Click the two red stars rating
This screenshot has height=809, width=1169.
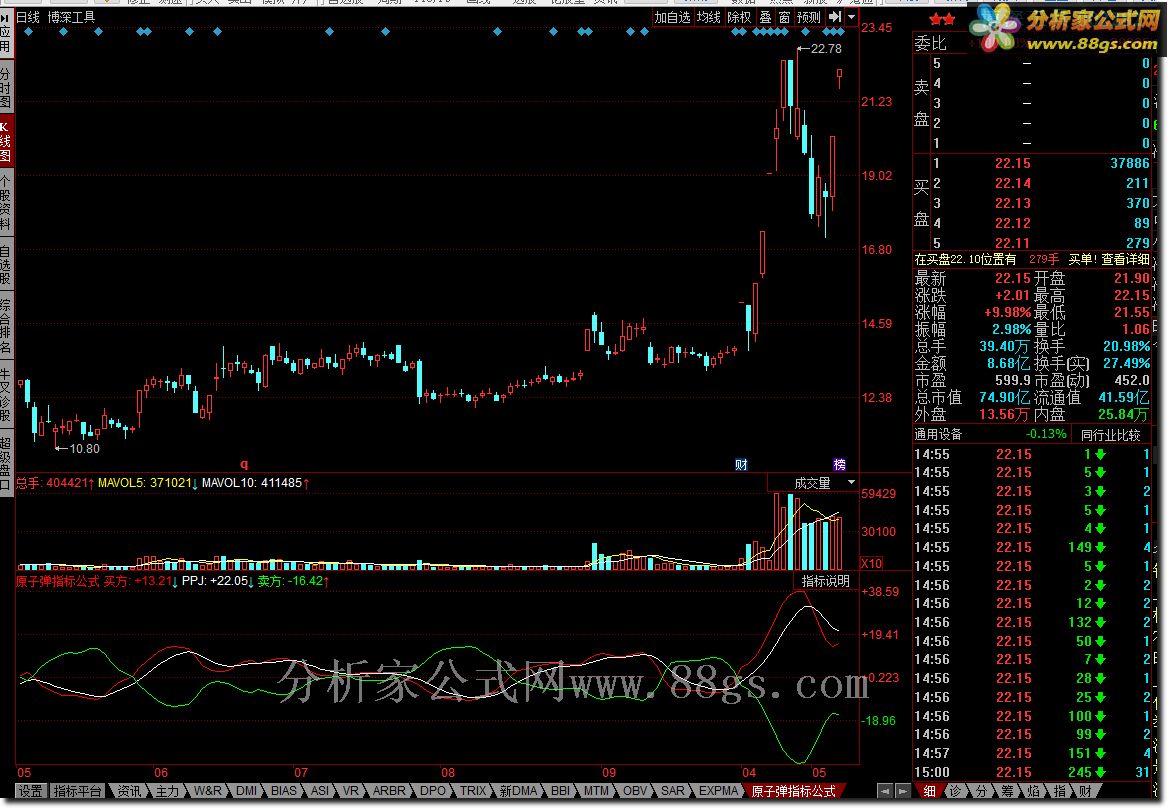click(x=942, y=19)
